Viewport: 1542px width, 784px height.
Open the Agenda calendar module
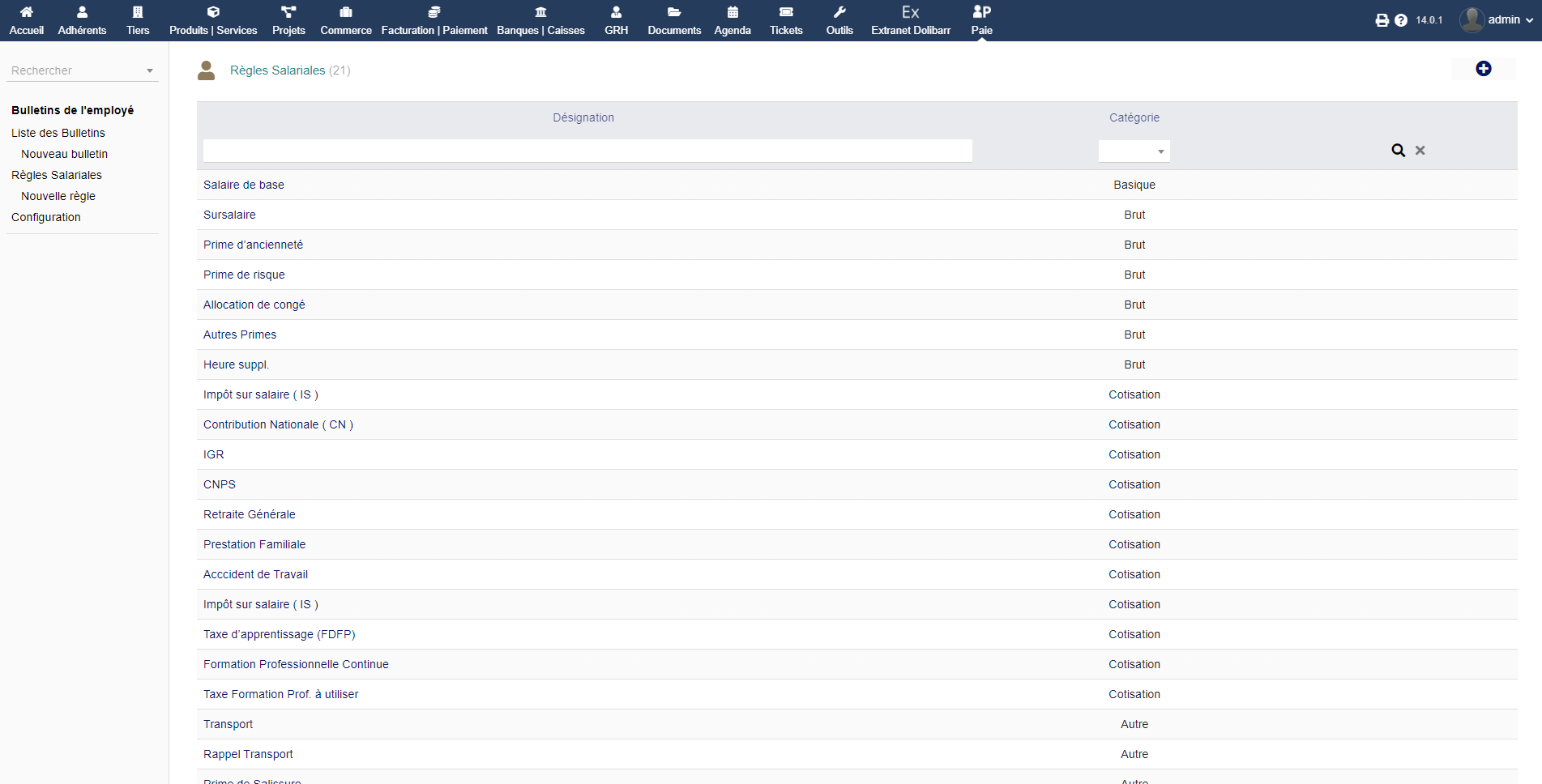click(732, 20)
